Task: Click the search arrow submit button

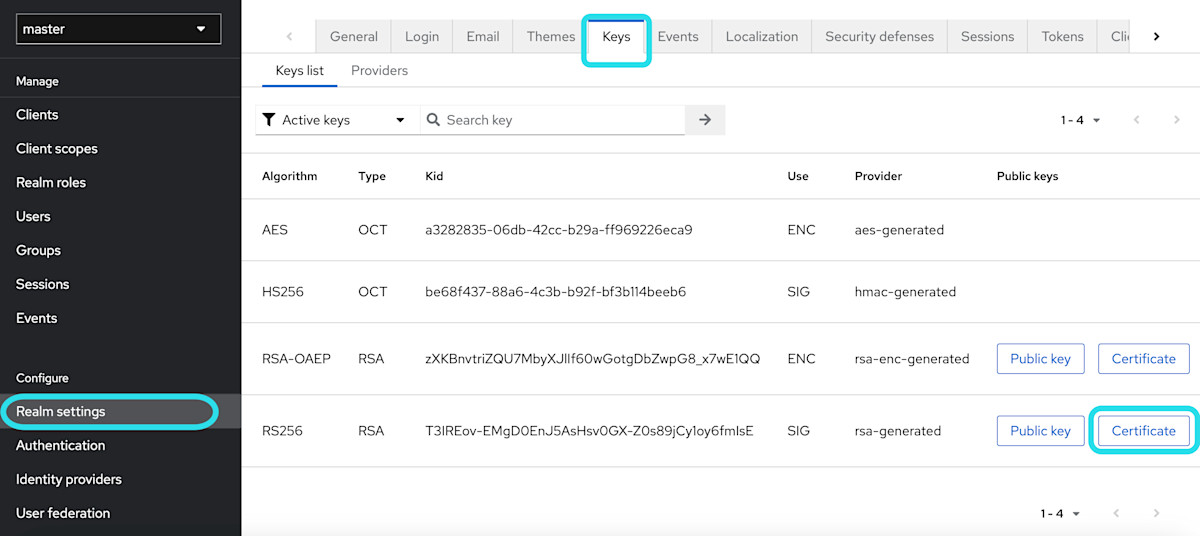Action: [705, 120]
